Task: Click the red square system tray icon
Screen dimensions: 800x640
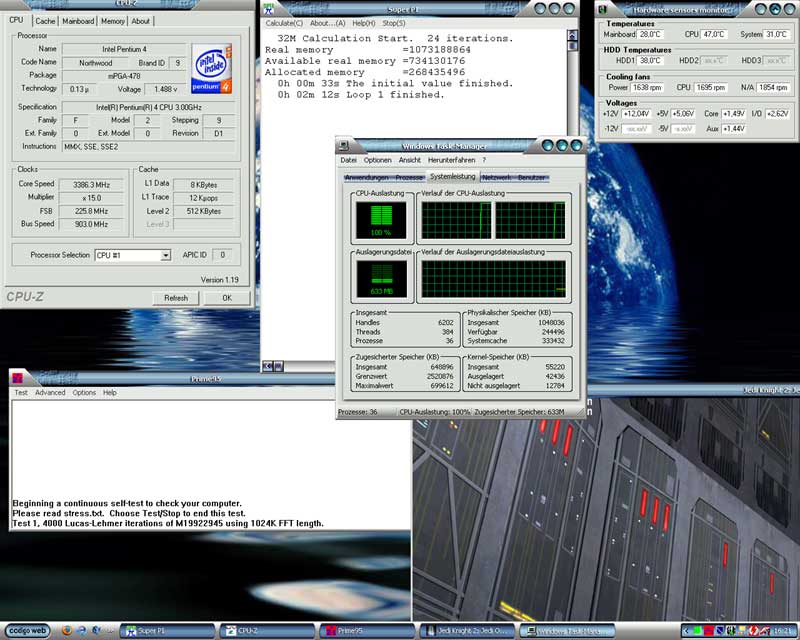Action: click(708, 631)
